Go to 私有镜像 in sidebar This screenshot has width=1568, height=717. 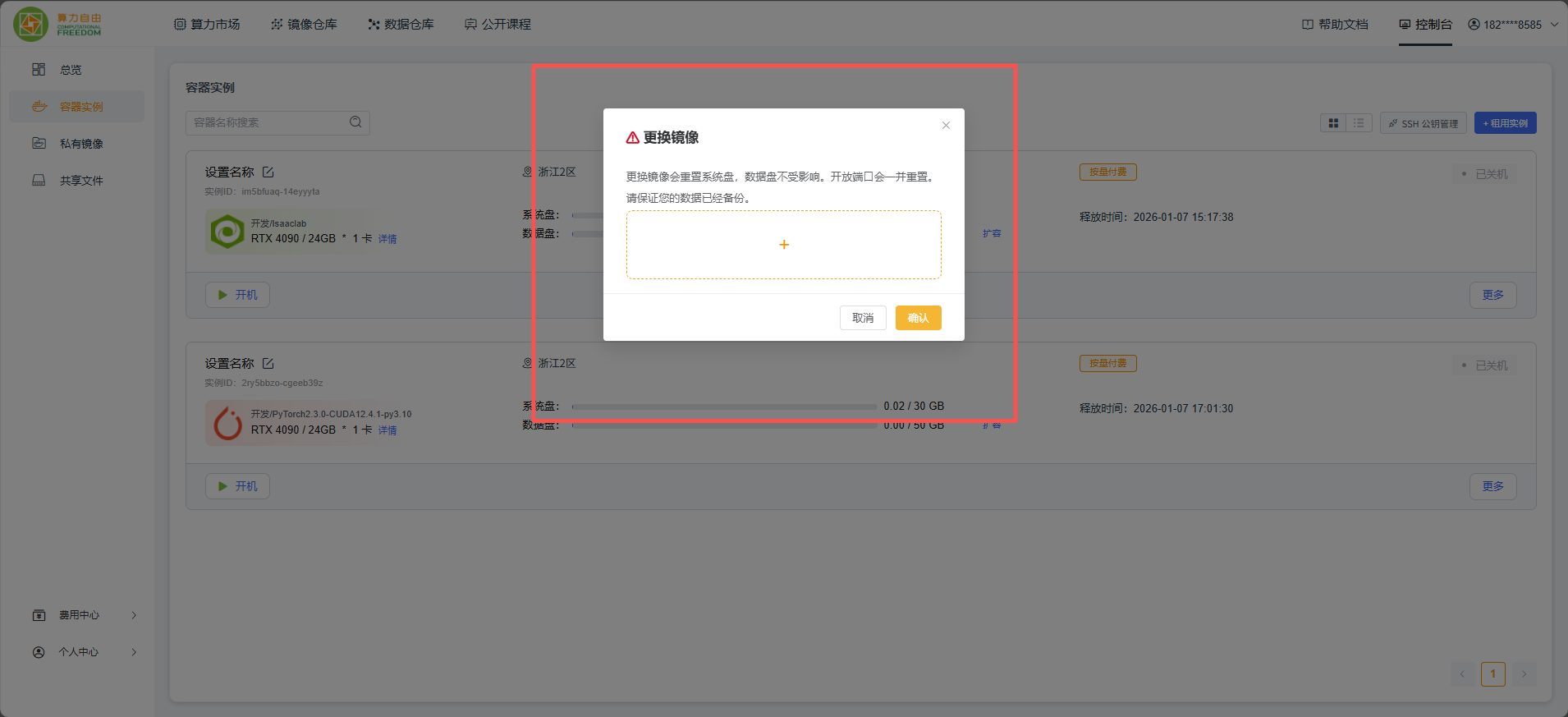point(80,144)
